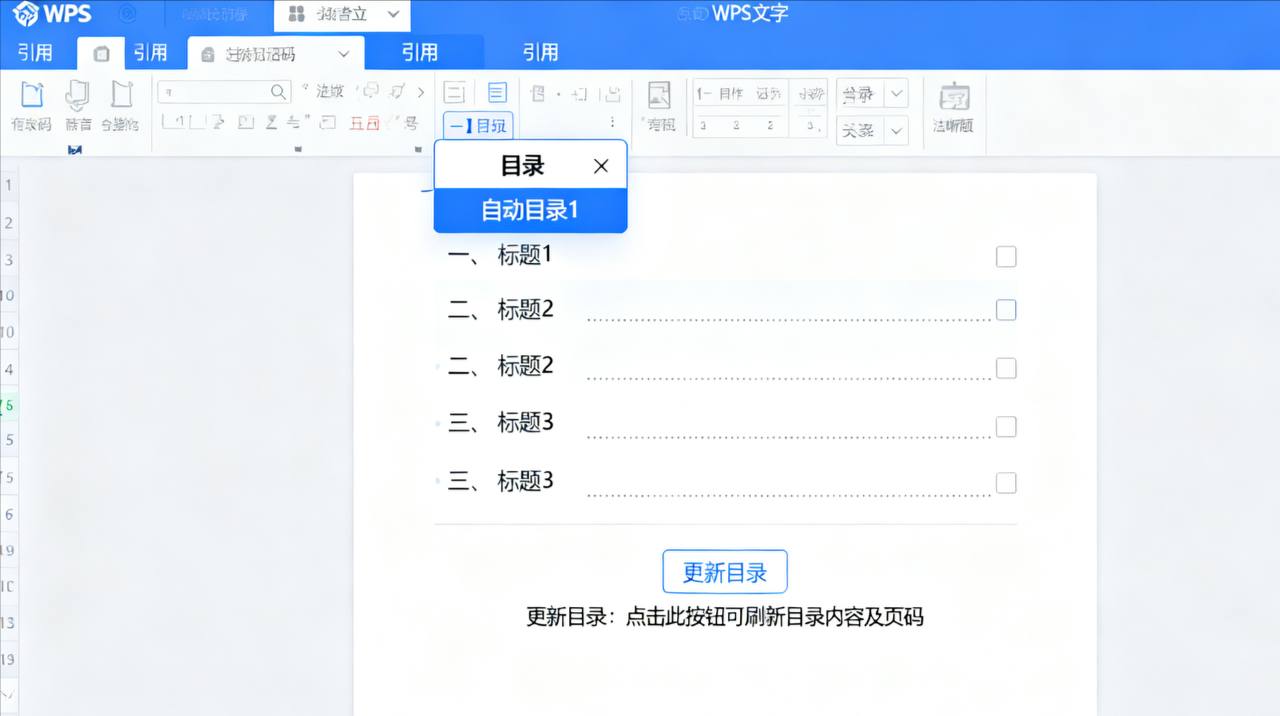This screenshot has height=716, width=1280.
Task: Open the upper dropdown with chevron near ribbon right
Action: [895, 93]
